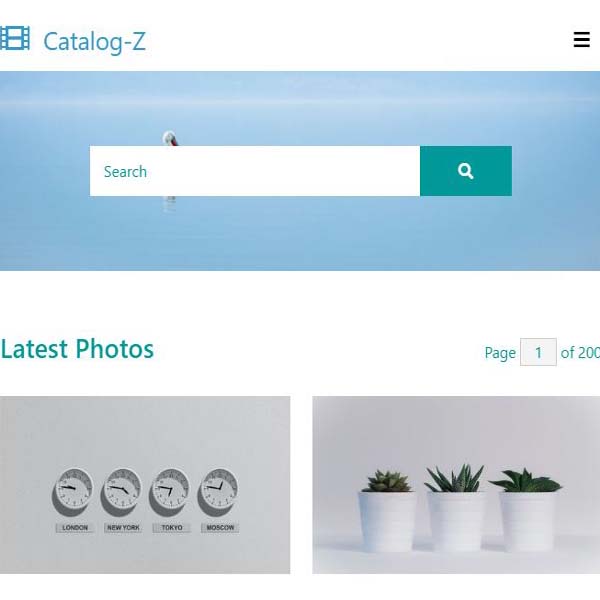Click the MOSCOW label plate
This screenshot has height=600, width=600.
tap(220, 528)
